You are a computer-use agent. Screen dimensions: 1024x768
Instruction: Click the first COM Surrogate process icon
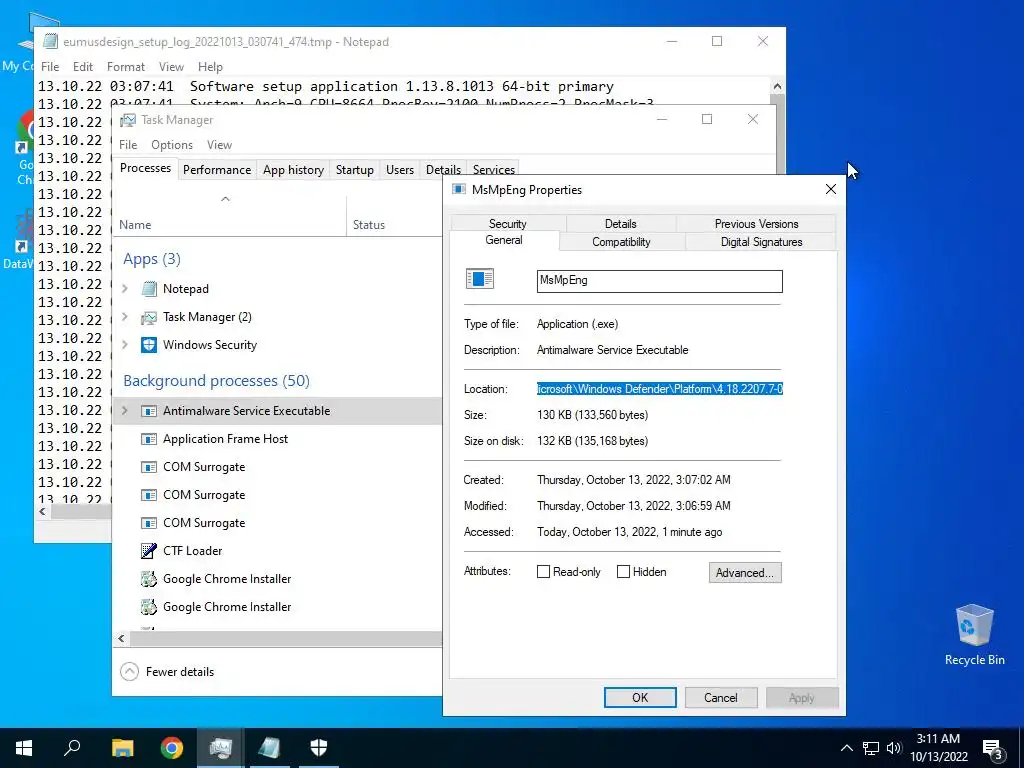click(x=149, y=467)
